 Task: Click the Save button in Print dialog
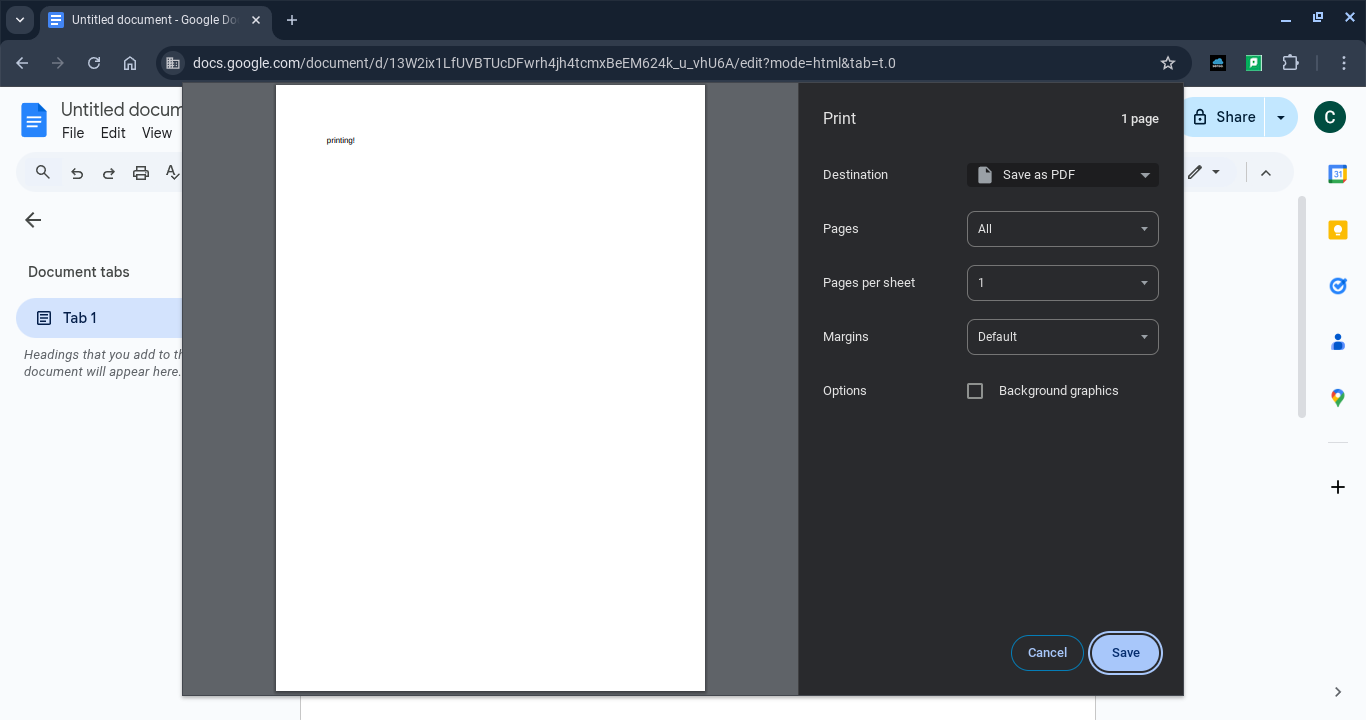(1125, 653)
